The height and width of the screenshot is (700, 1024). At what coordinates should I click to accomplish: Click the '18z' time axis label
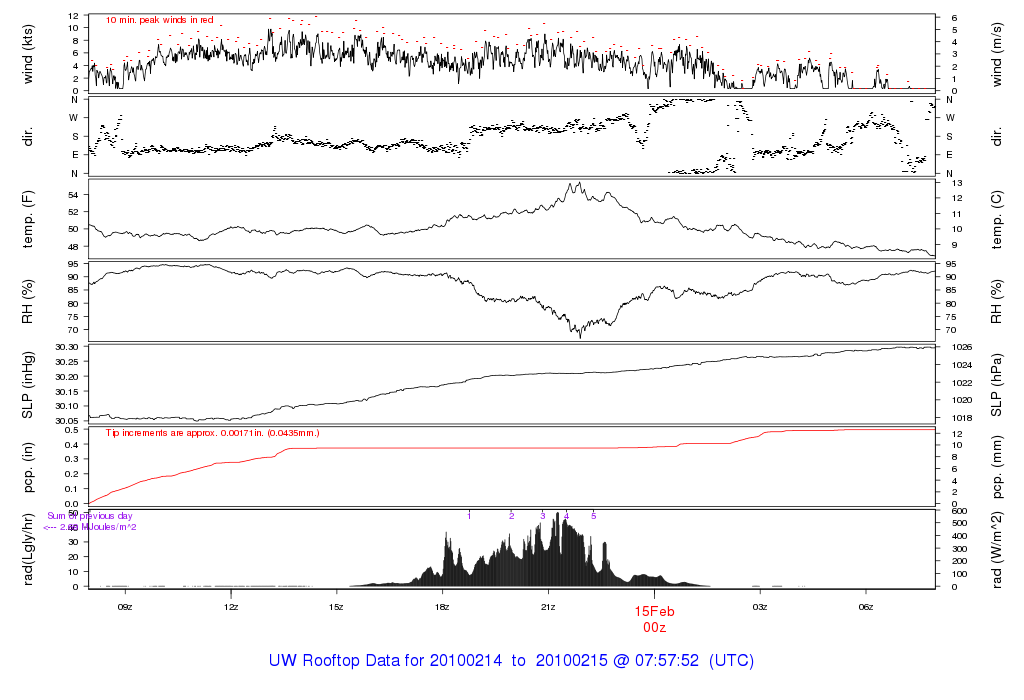pos(442,607)
